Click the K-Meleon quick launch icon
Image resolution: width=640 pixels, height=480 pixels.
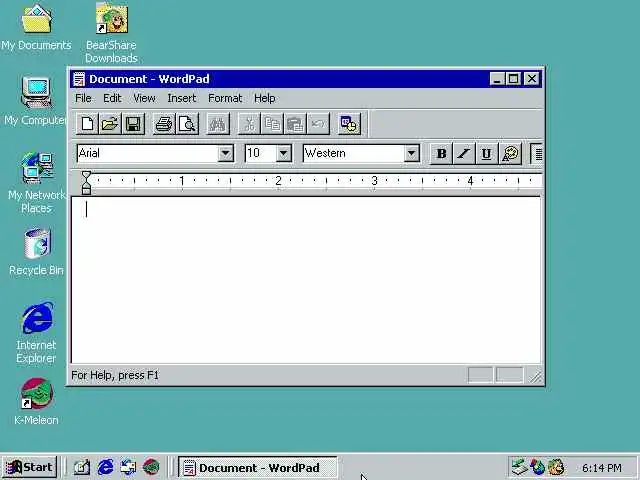151,467
